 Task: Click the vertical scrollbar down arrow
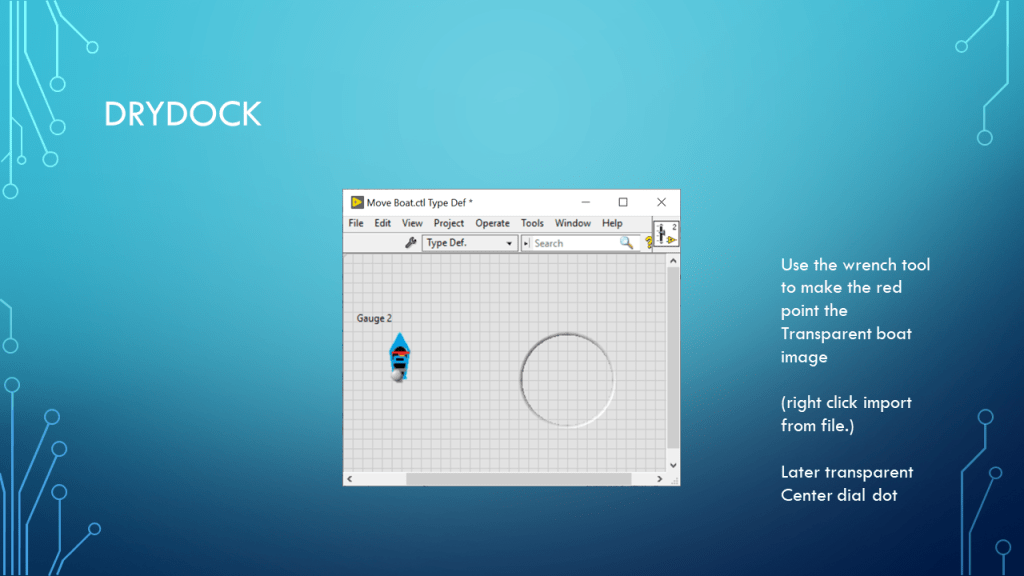coord(673,465)
